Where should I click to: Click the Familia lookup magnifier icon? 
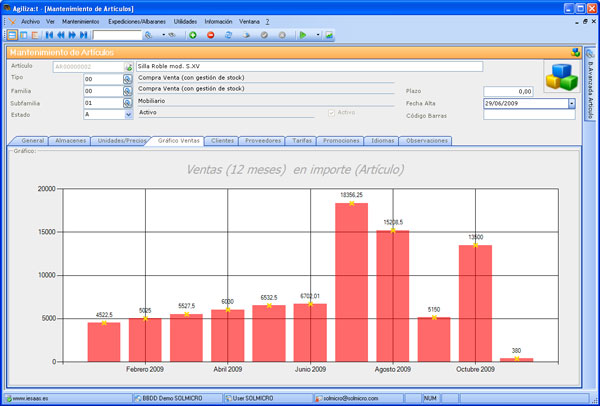(x=127, y=91)
